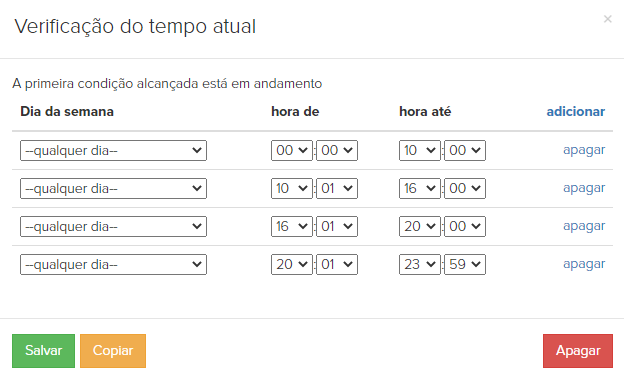The width and height of the screenshot is (624, 379).
Task: Open fourth row start hour 20 dropdown
Action: pyautogui.click(x=292, y=264)
